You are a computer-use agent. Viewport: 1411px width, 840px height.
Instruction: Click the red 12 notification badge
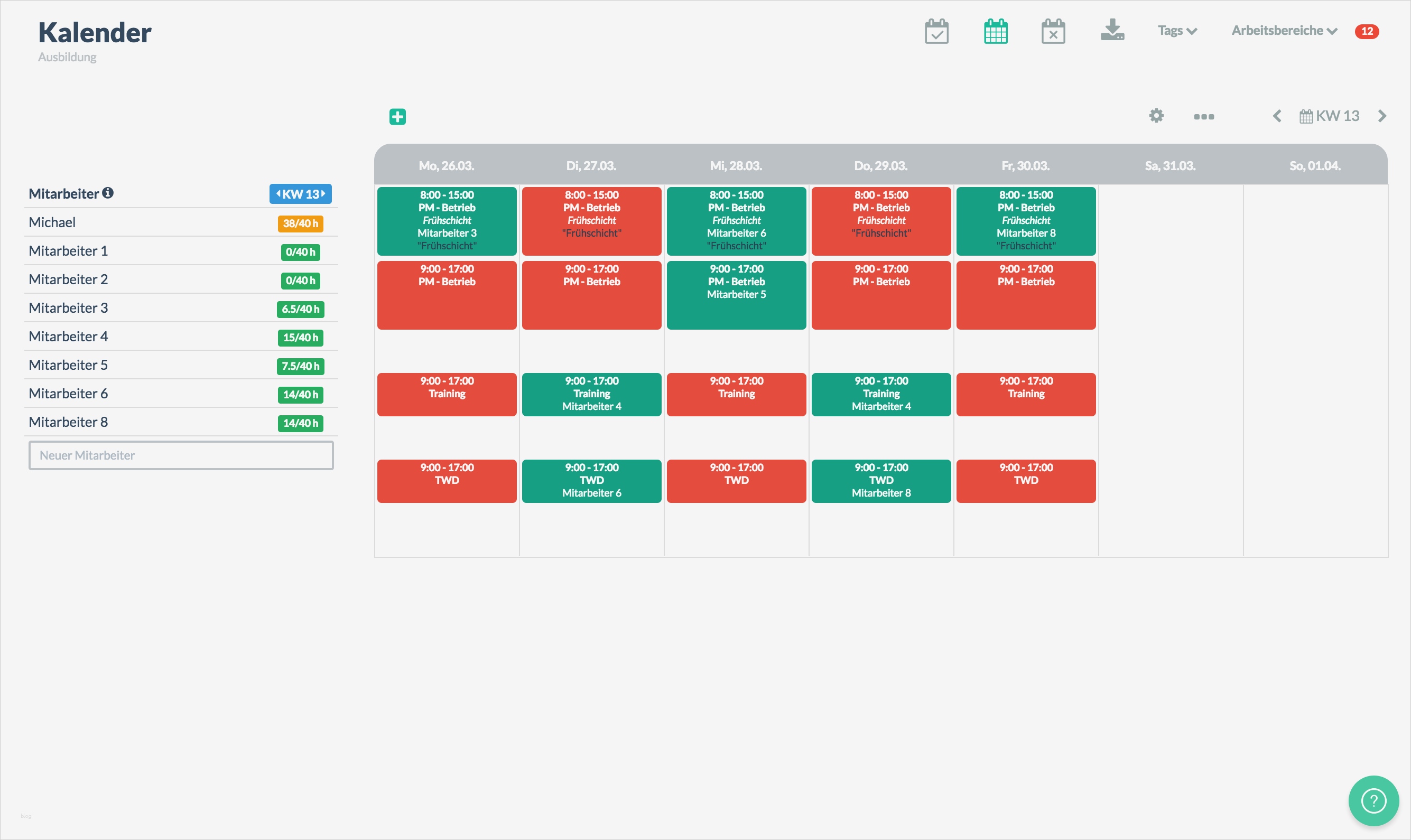point(1366,31)
